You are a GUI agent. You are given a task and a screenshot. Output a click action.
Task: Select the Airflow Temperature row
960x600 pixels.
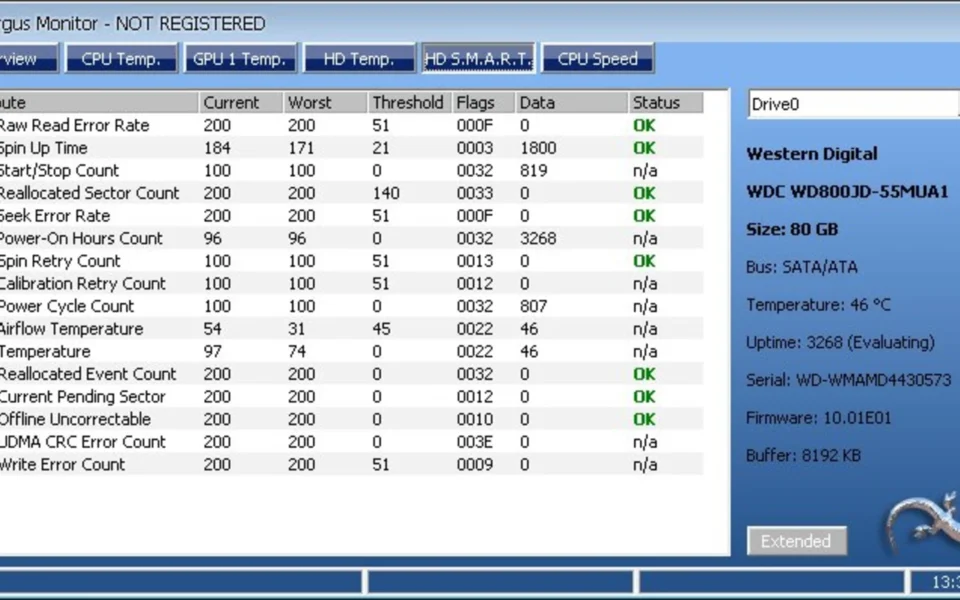(x=351, y=329)
